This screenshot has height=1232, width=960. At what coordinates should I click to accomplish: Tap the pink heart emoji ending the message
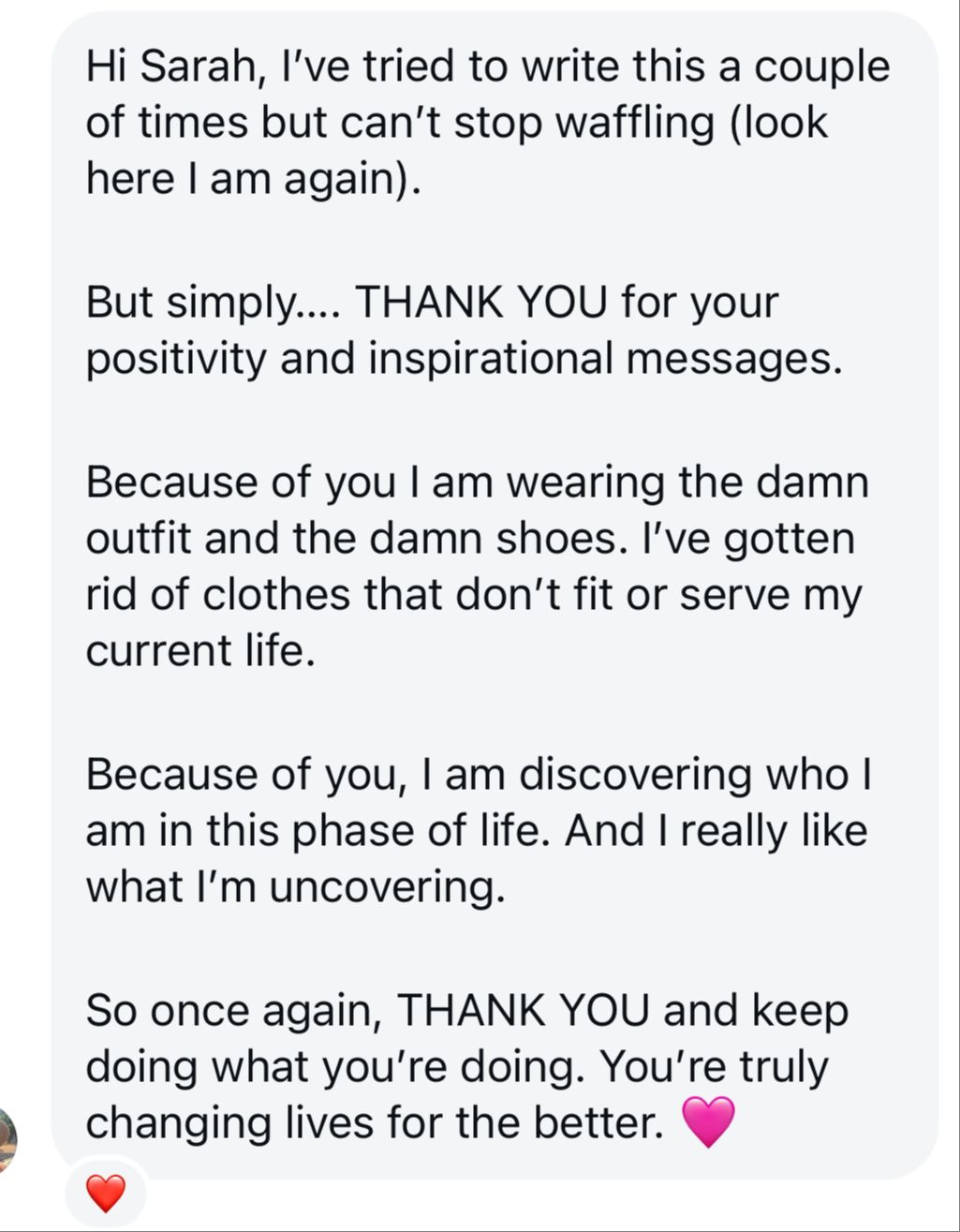point(709,1121)
